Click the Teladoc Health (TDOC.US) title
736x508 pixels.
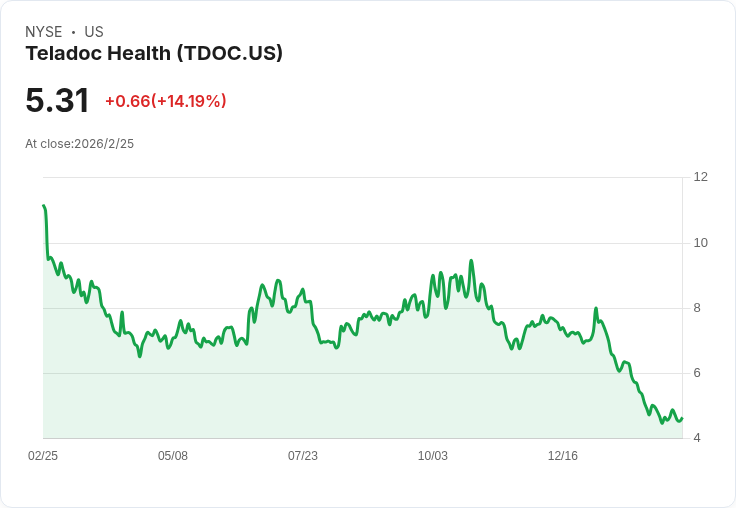coord(154,54)
